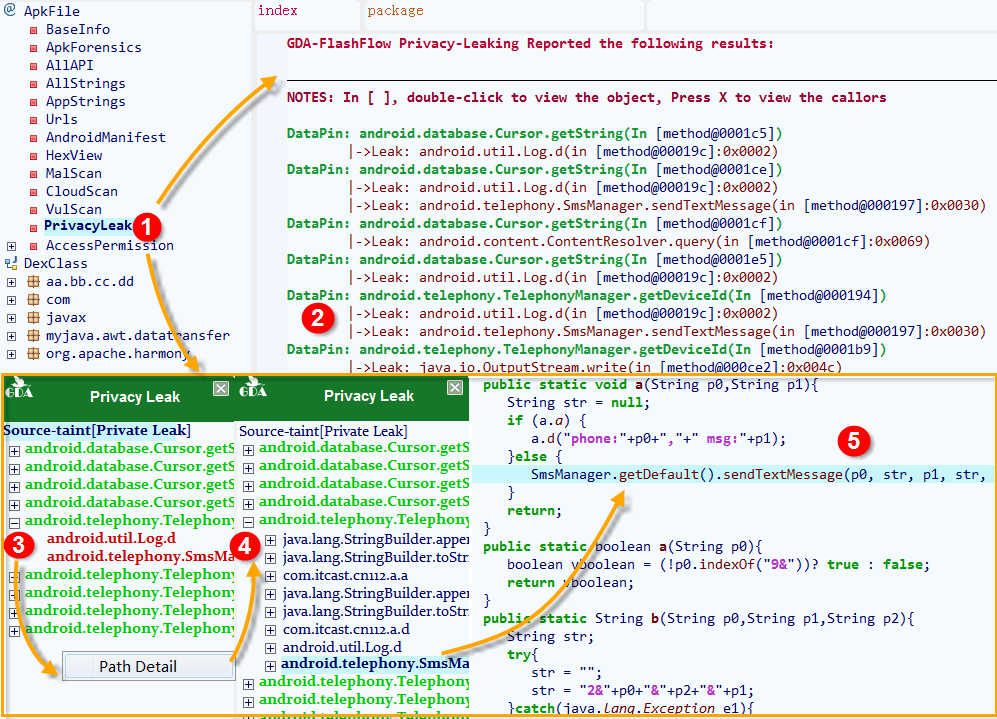Click the package icon beside javax
Image resolution: width=997 pixels, height=719 pixels.
pos(33,318)
